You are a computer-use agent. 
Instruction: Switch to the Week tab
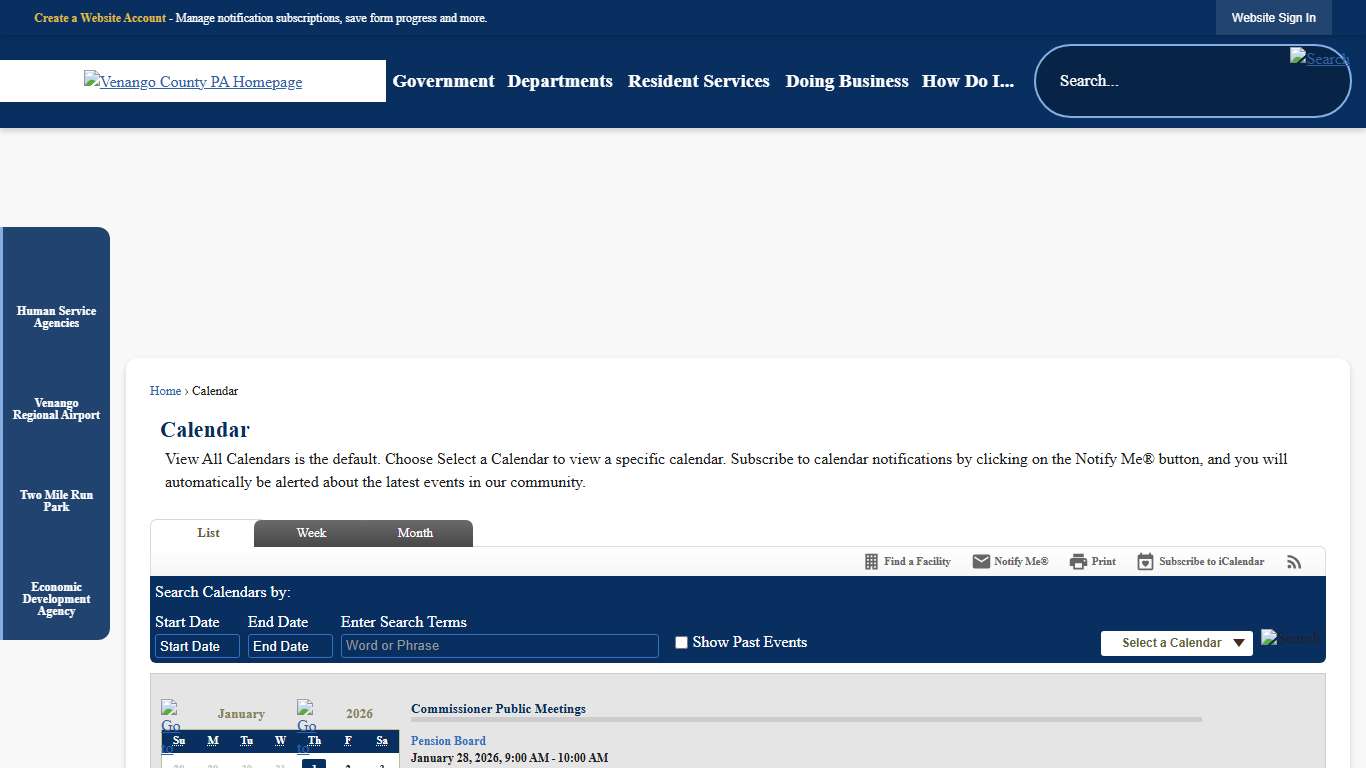coord(311,533)
